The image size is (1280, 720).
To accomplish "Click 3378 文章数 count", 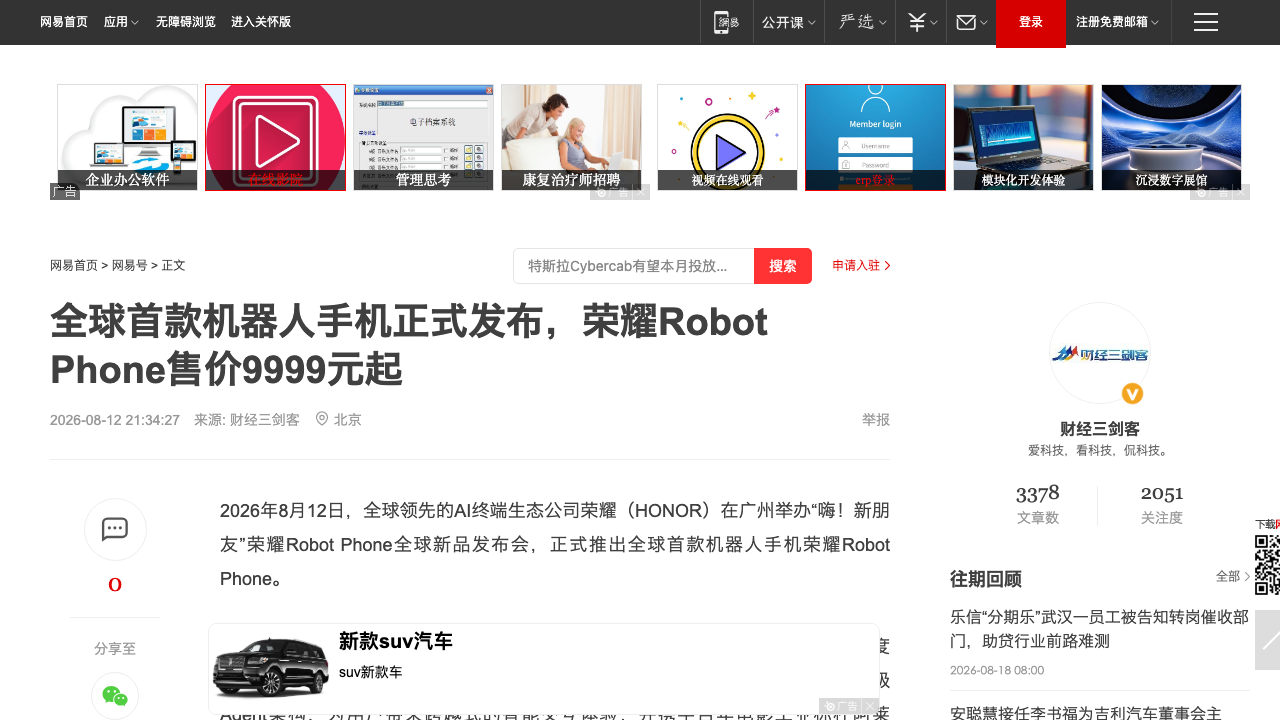I will (x=1038, y=505).
